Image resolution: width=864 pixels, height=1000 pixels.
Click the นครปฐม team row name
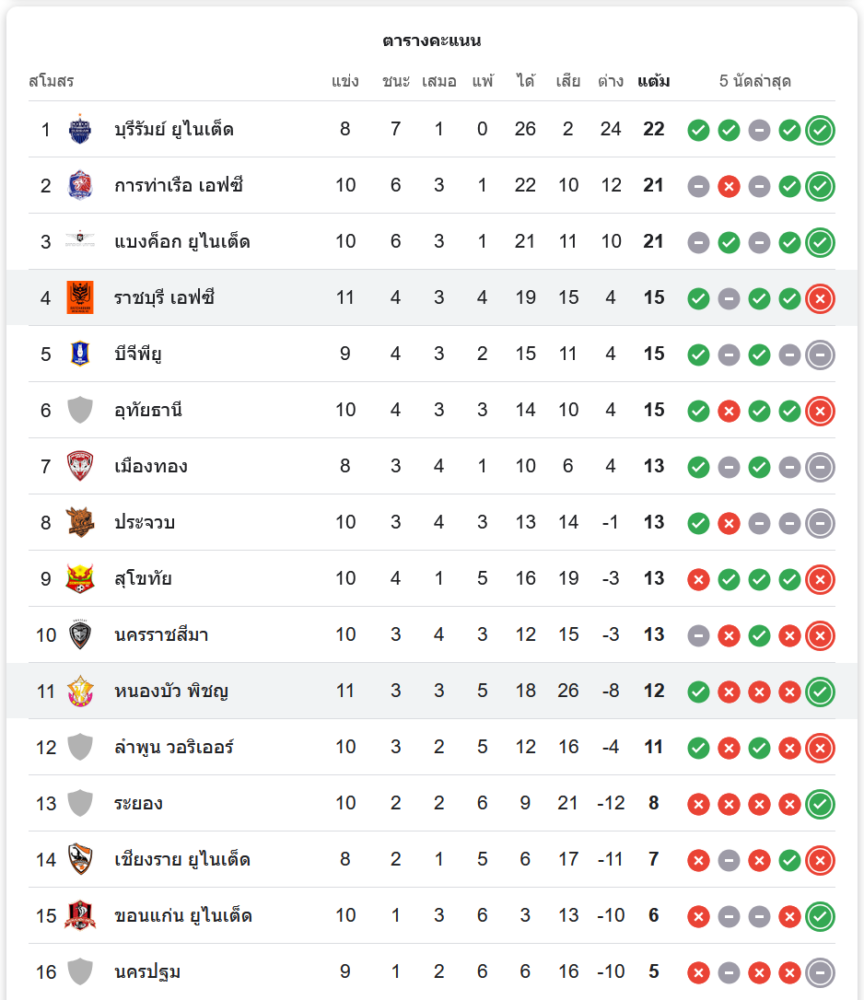click(147, 972)
